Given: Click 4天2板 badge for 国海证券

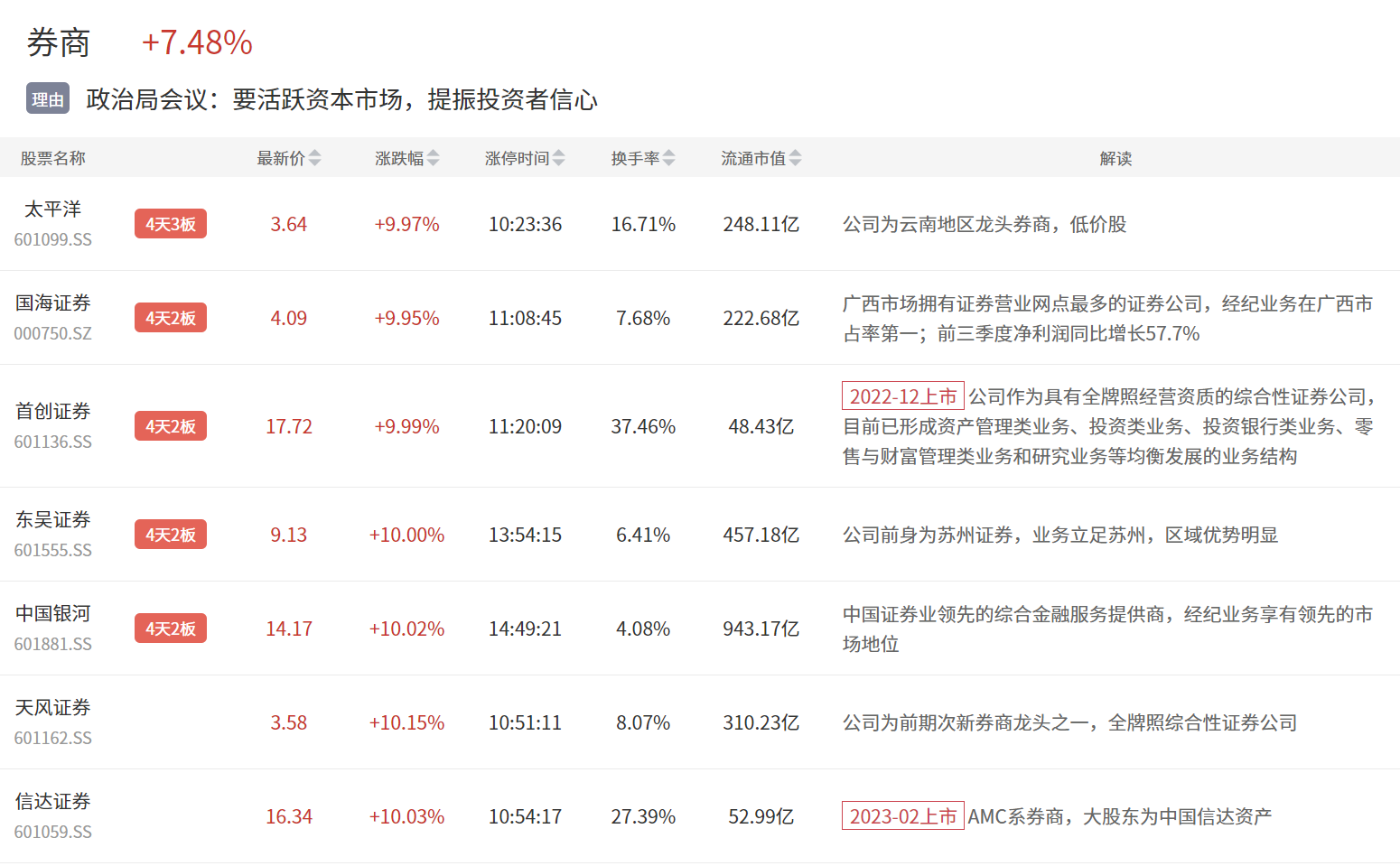Looking at the screenshot, I should click(x=171, y=318).
